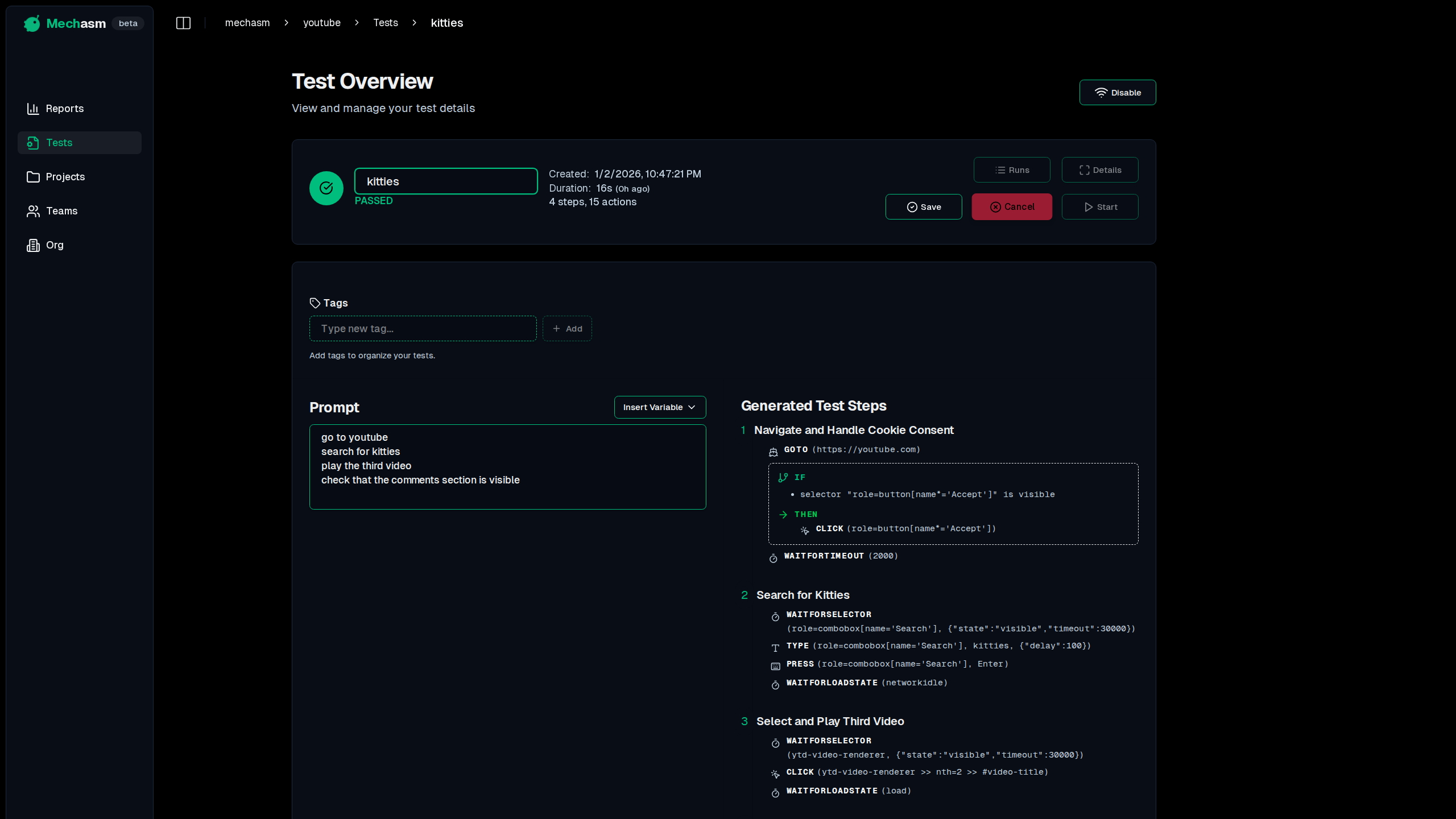Image resolution: width=1456 pixels, height=819 pixels.
Task: Click the green passed status checkmark icon
Action: (x=326, y=188)
